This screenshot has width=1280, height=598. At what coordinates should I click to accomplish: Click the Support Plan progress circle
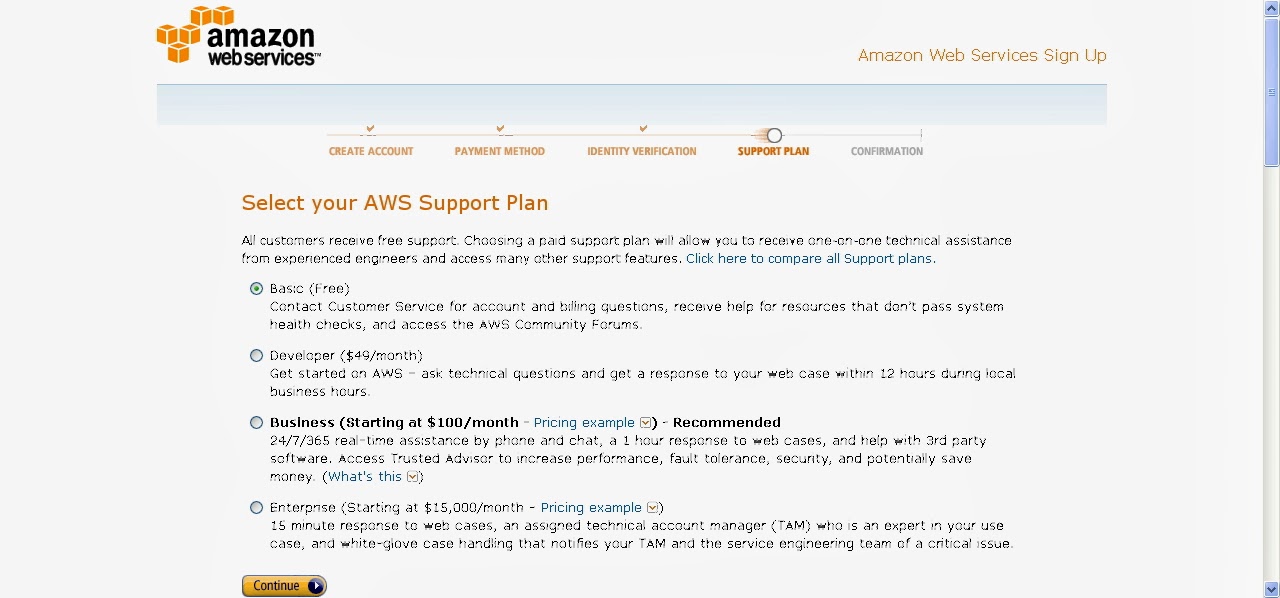[x=774, y=136]
